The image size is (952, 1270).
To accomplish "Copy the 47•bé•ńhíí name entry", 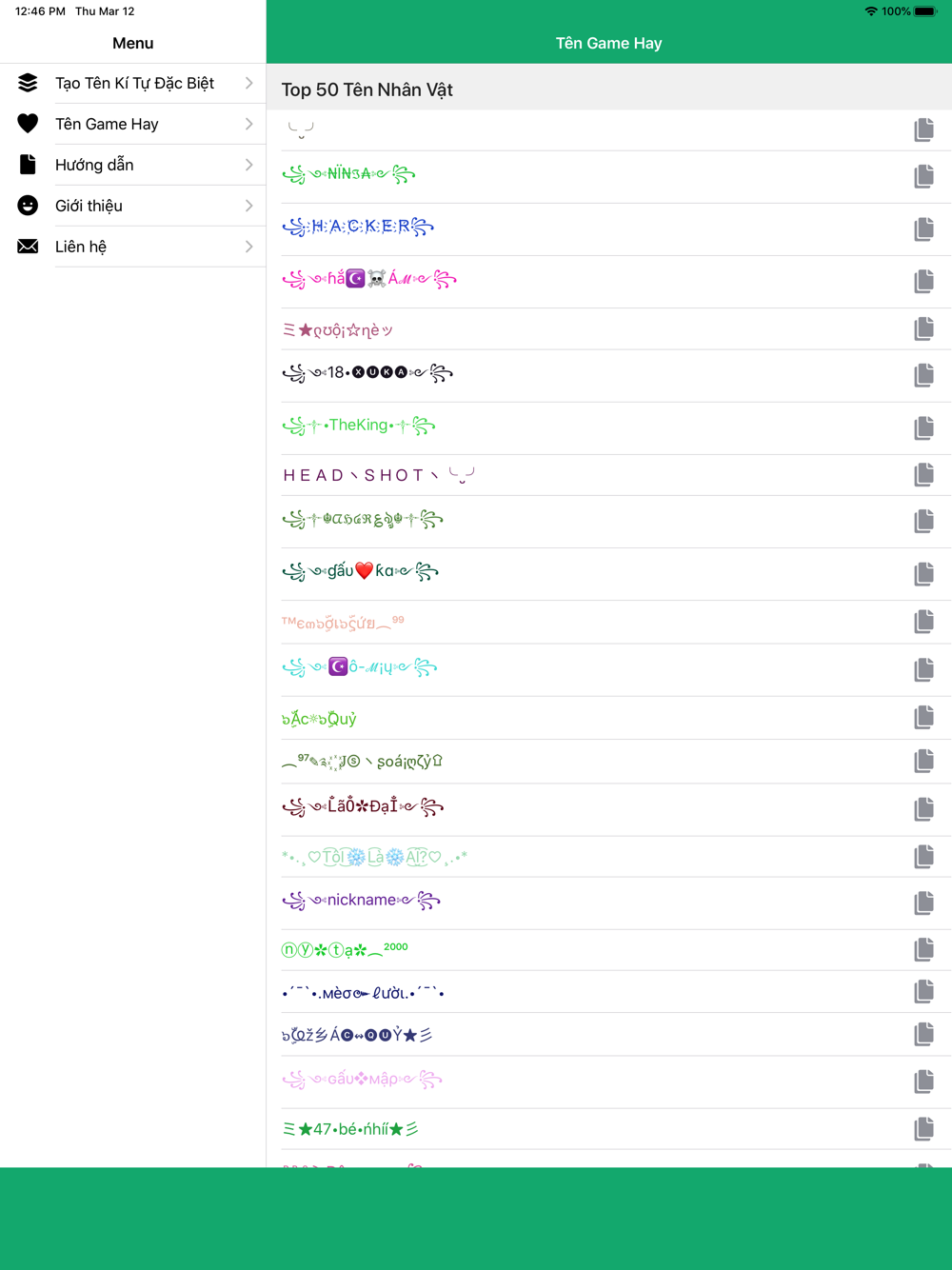I will tap(923, 1129).
